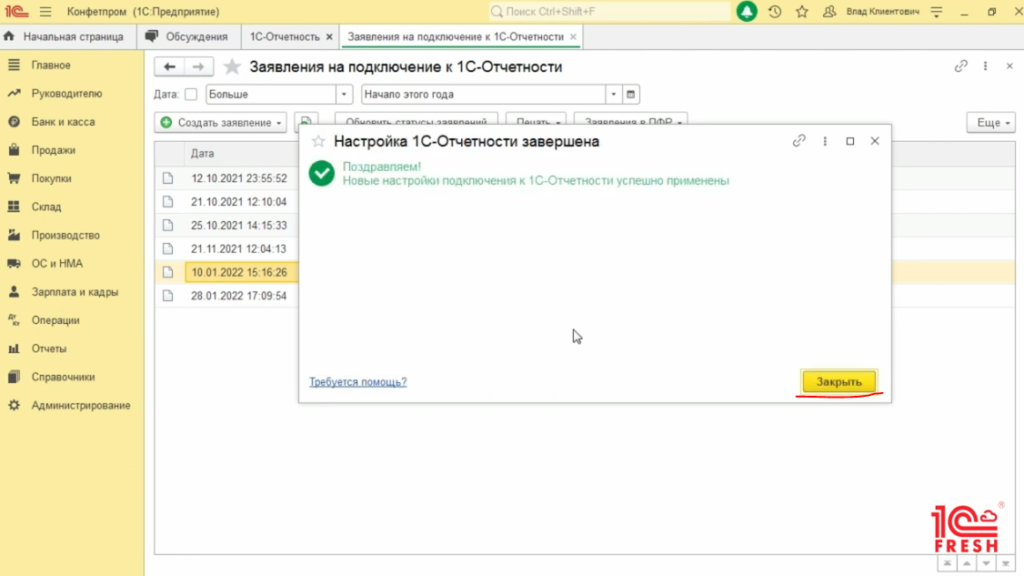The height and width of the screenshot is (576, 1024).
Task: Open dialog three-dot menu
Action: [x=825, y=141]
